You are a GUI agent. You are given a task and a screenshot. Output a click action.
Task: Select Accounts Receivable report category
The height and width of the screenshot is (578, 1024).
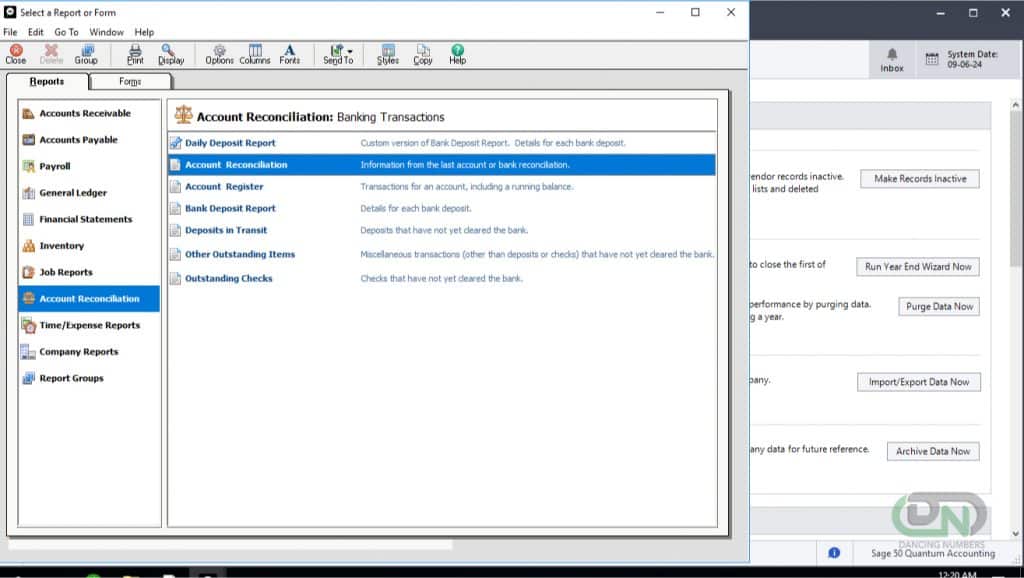[x=89, y=114]
